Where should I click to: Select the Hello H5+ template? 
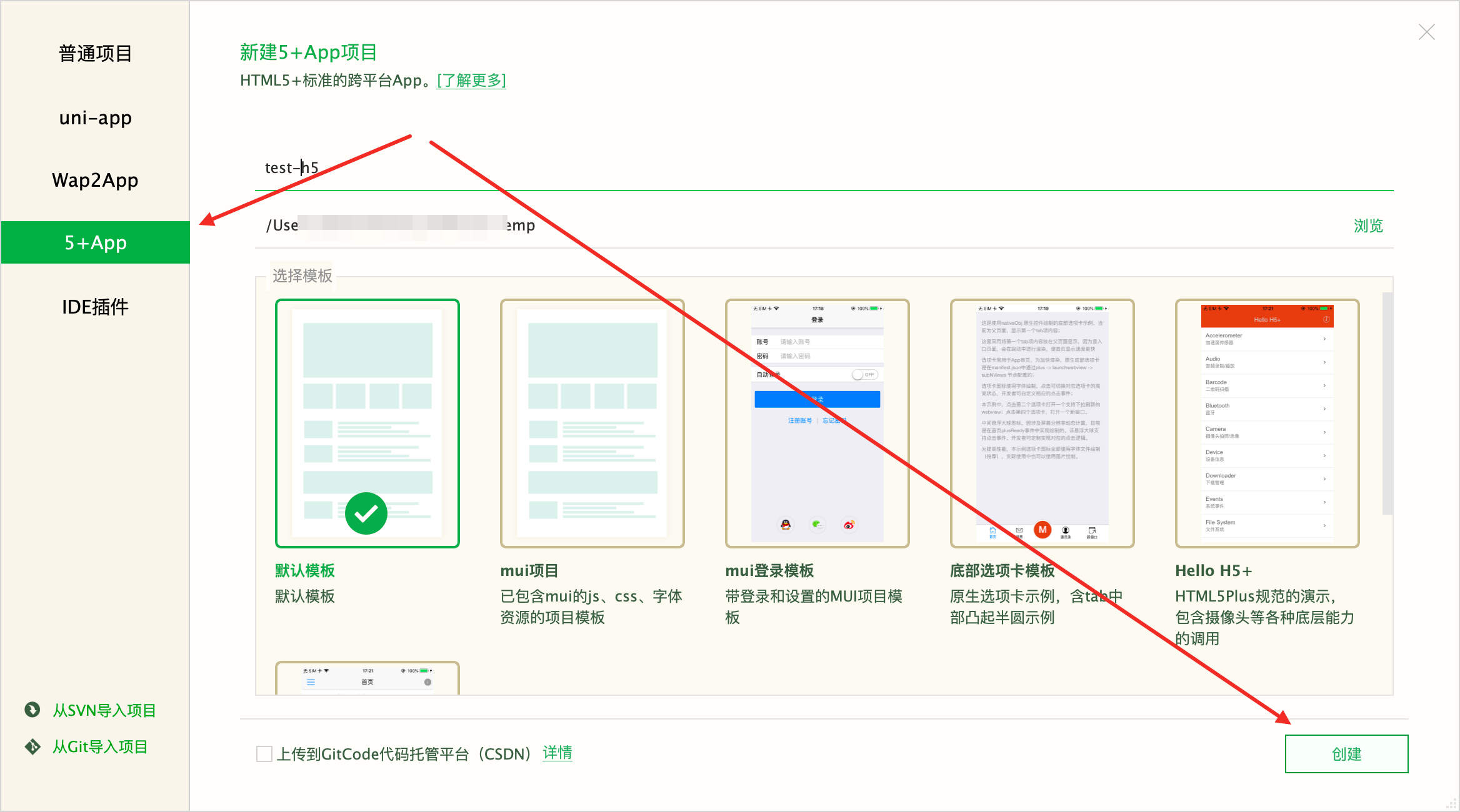click(x=1267, y=423)
